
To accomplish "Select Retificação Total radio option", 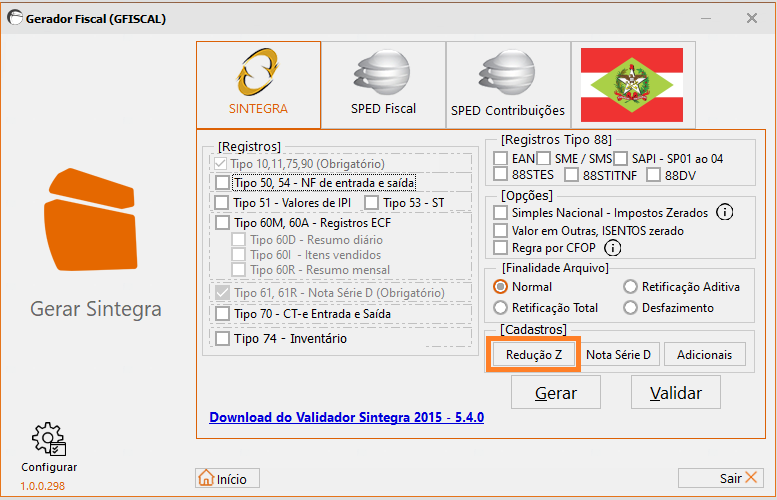I will [500, 308].
